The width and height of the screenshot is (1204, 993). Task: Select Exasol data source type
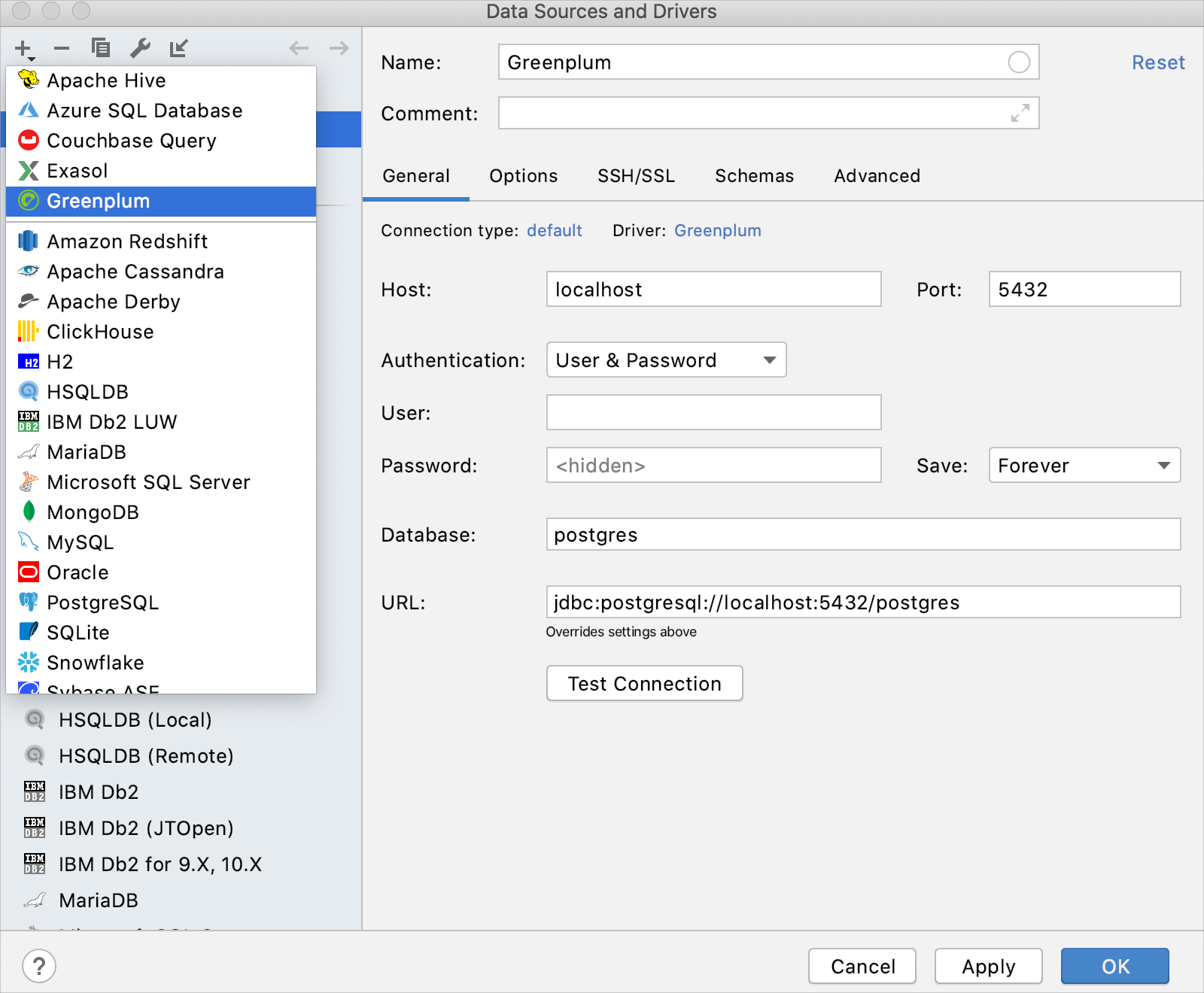point(161,171)
